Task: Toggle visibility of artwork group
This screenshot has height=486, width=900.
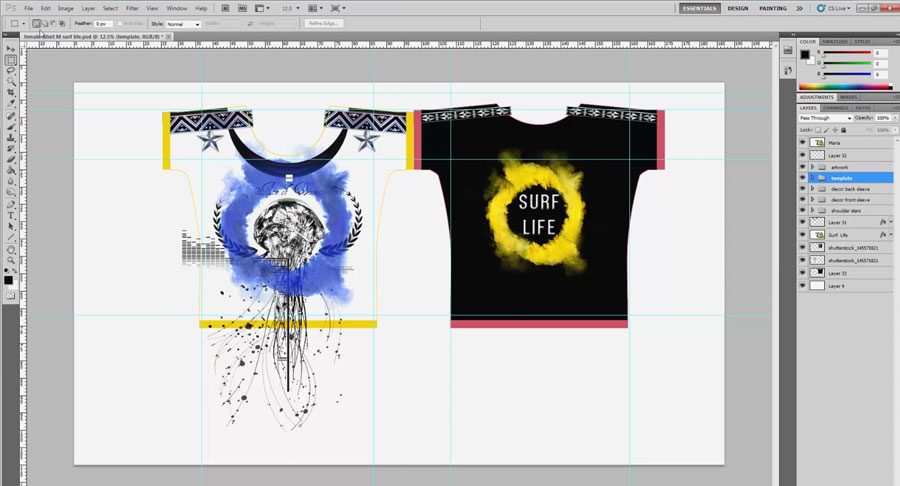Action: click(802, 167)
